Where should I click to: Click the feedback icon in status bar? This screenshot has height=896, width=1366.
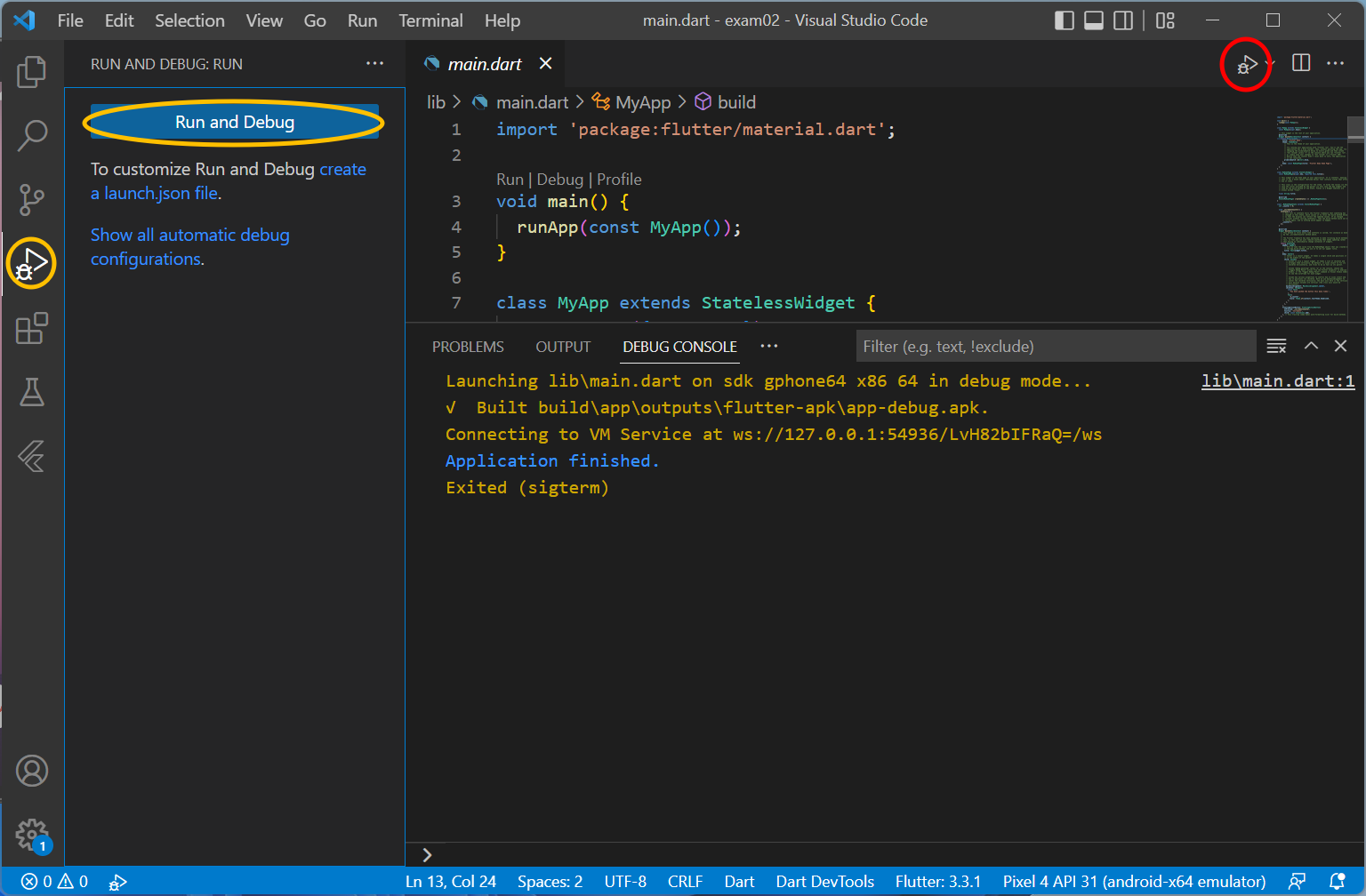[x=1298, y=882]
